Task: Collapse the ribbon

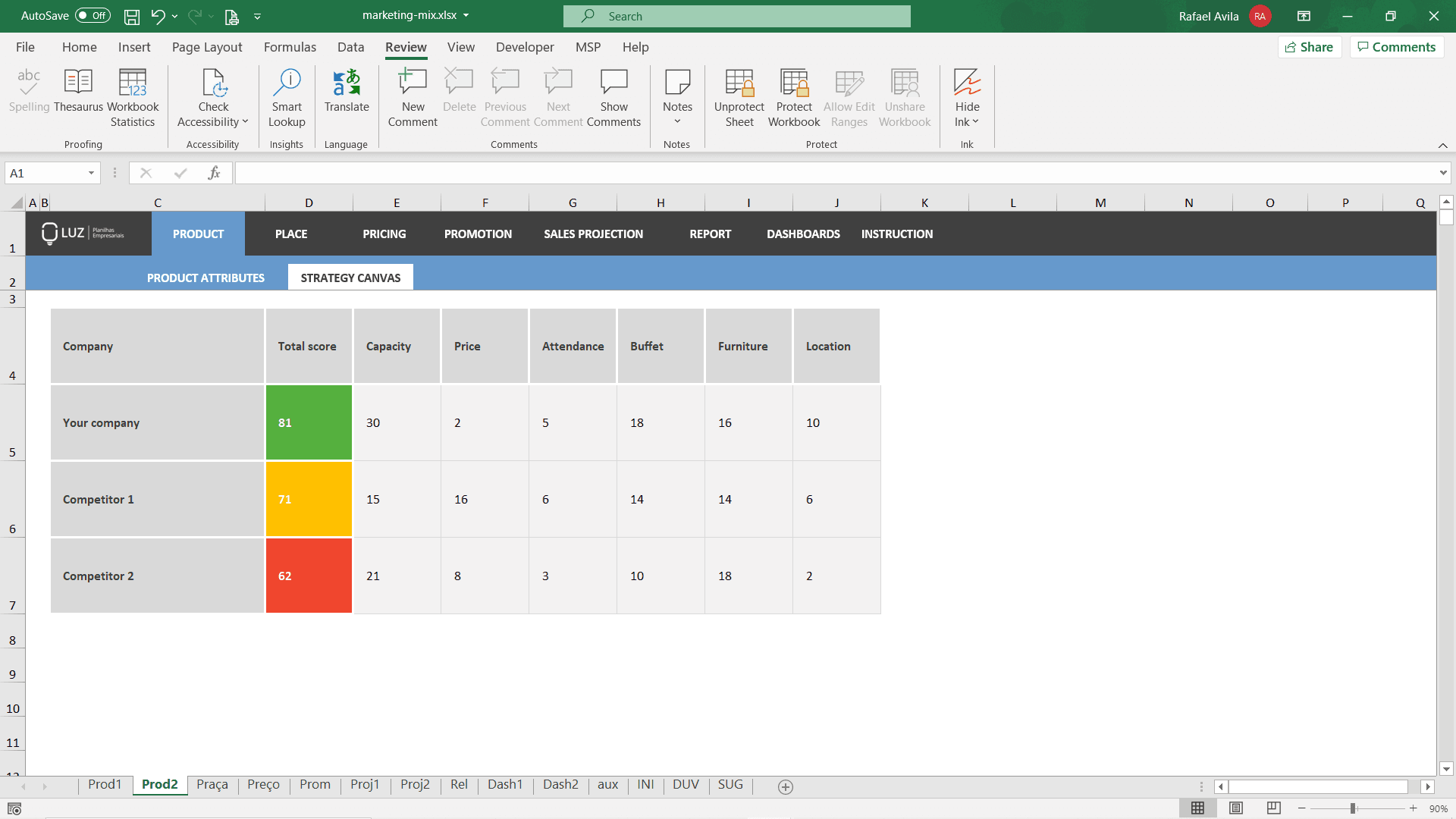Action: [x=1443, y=145]
